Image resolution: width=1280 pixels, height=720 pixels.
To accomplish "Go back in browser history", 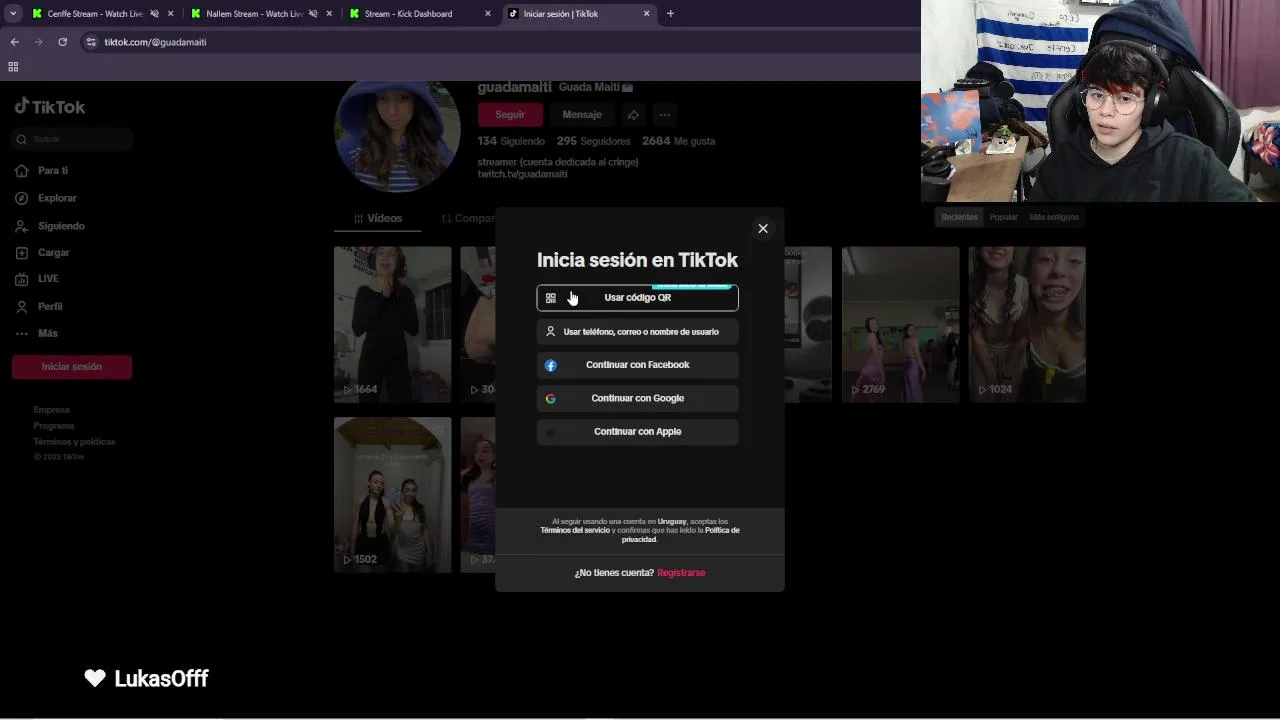I will point(14,42).
